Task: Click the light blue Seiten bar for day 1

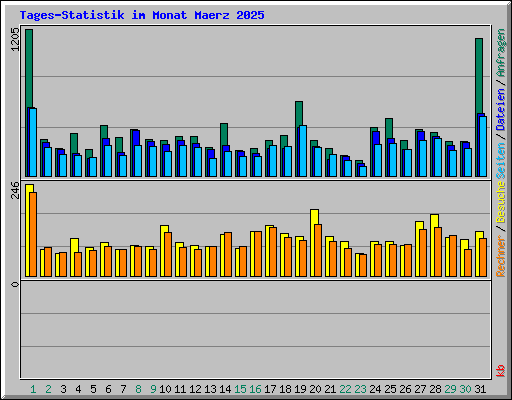Action: (x=33, y=142)
